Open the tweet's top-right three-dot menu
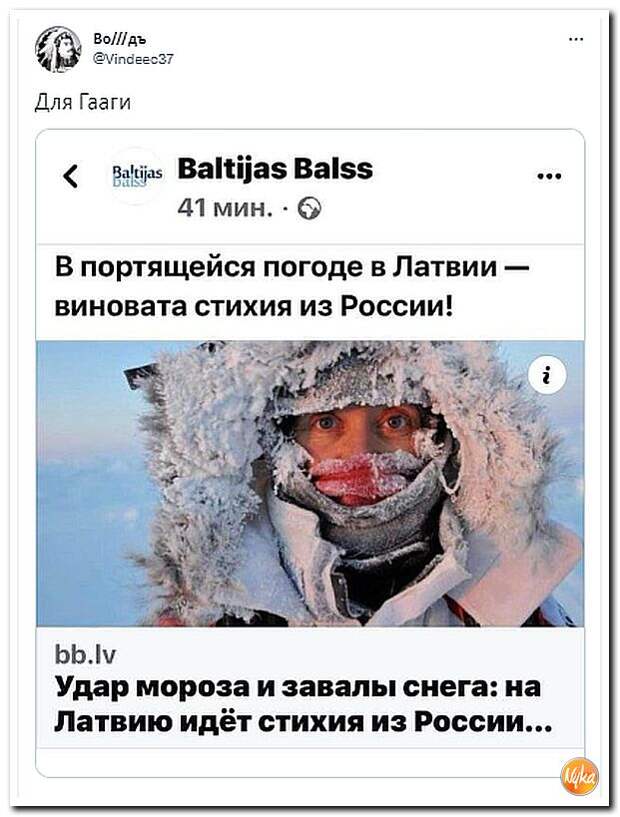This screenshot has width=620, height=817. 576,39
